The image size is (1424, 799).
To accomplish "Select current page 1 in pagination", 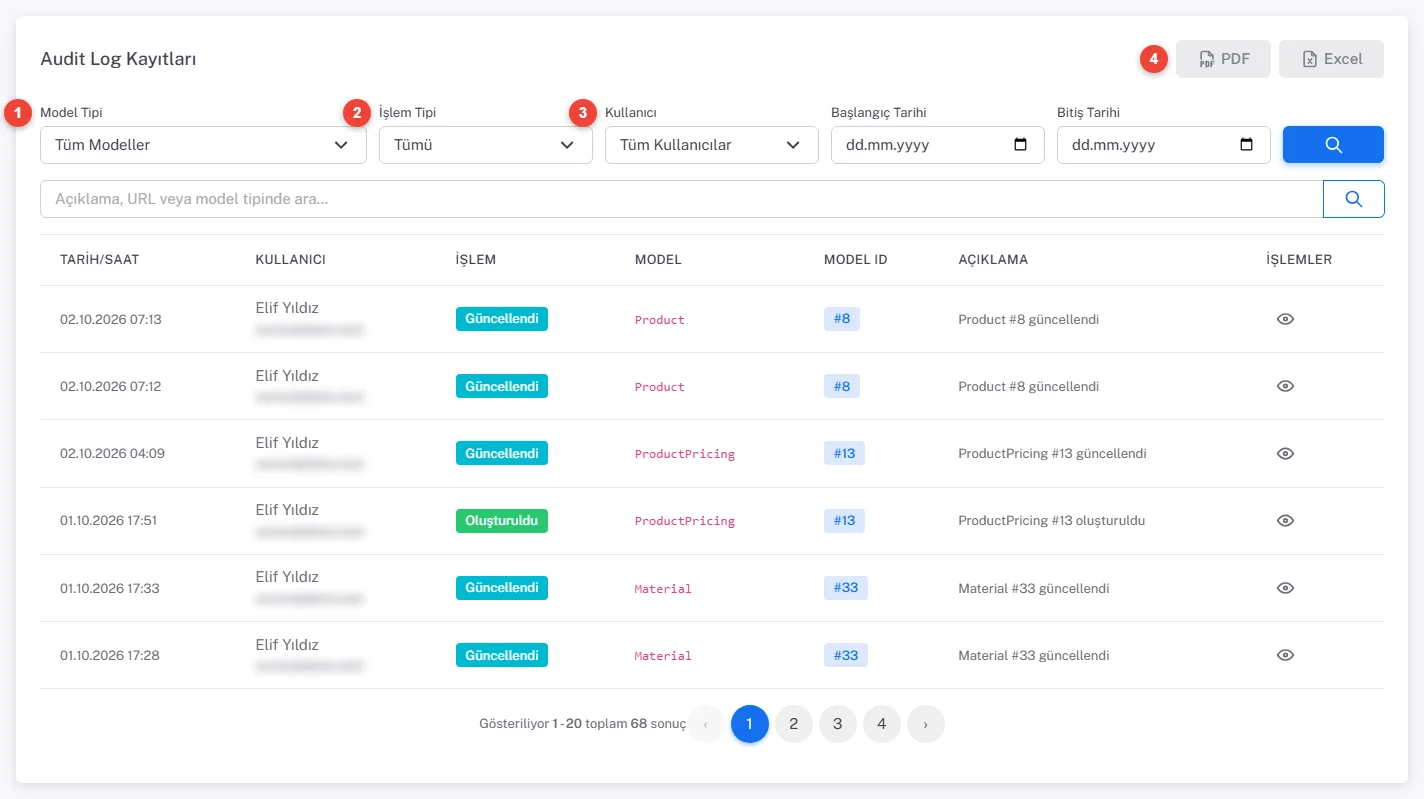I will pyautogui.click(x=750, y=724).
